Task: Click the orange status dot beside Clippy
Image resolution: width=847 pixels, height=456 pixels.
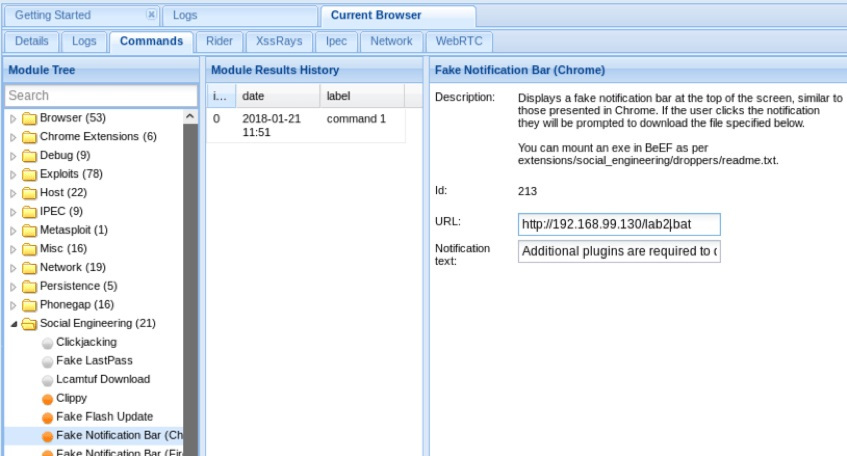Action: point(48,399)
